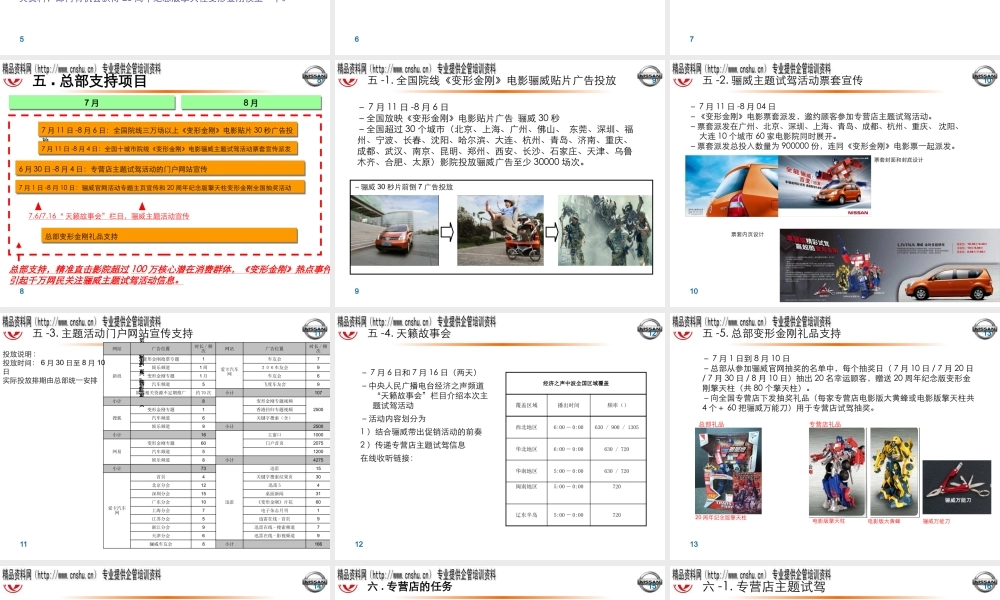The width and height of the screenshot is (1000, 600).
Task: Click orange bar 7月1日-8月10日 骊威官网活动专题
Action: tap(160, 187)
